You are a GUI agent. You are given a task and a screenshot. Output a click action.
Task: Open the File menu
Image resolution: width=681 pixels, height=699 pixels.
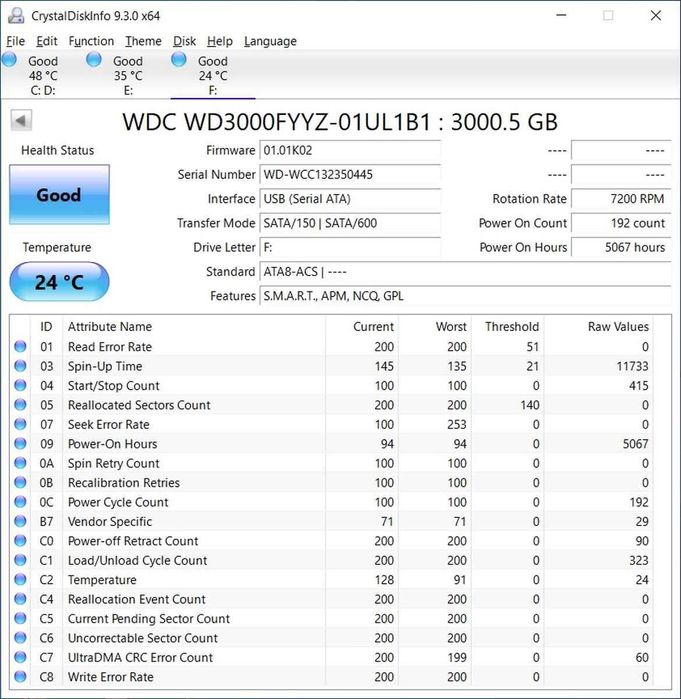point(16,41)
